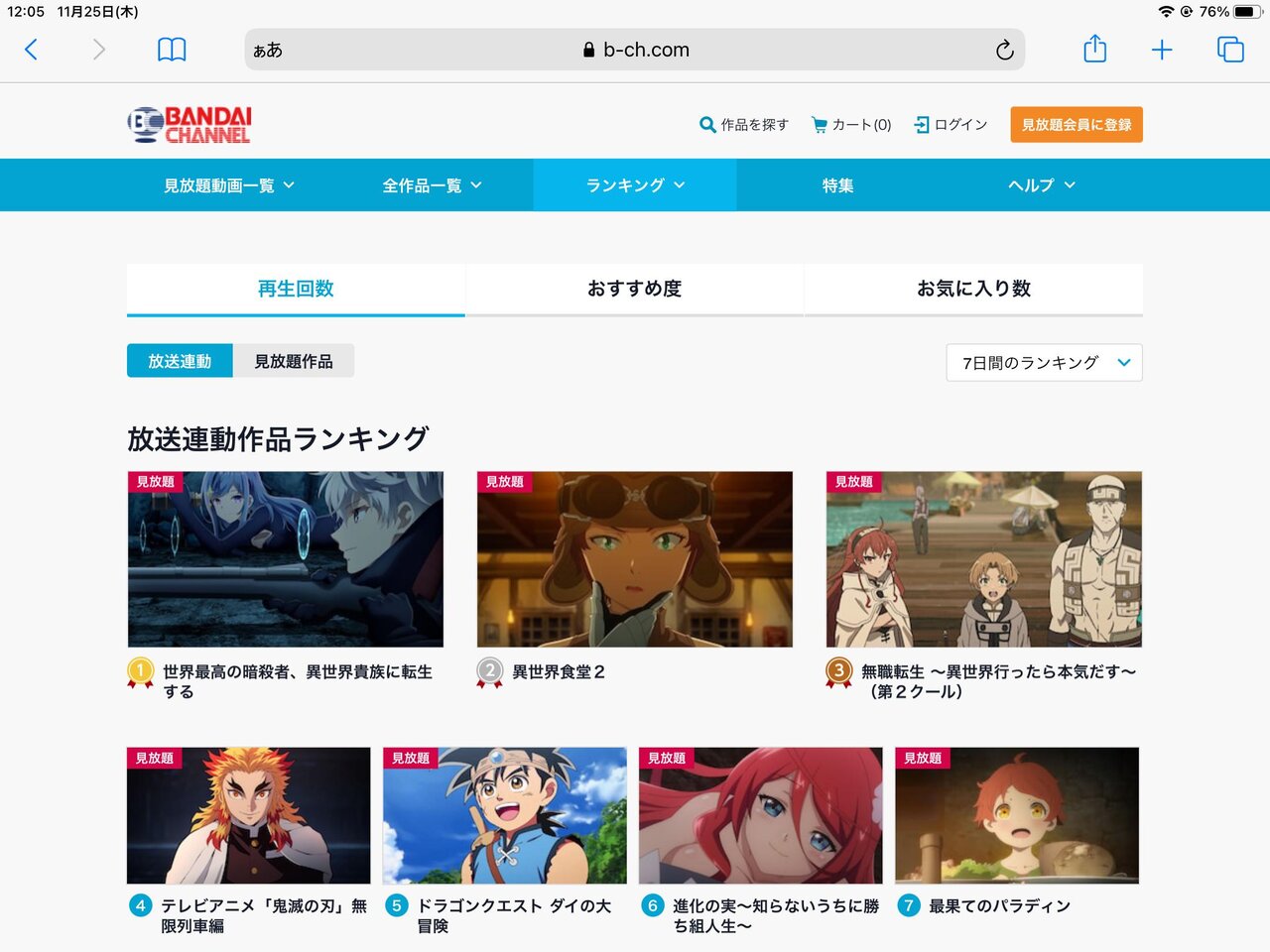Tap the rank 5 number badge
Image resolution: width=1270 pixels, height=952 pixels.
click(397, 905)
